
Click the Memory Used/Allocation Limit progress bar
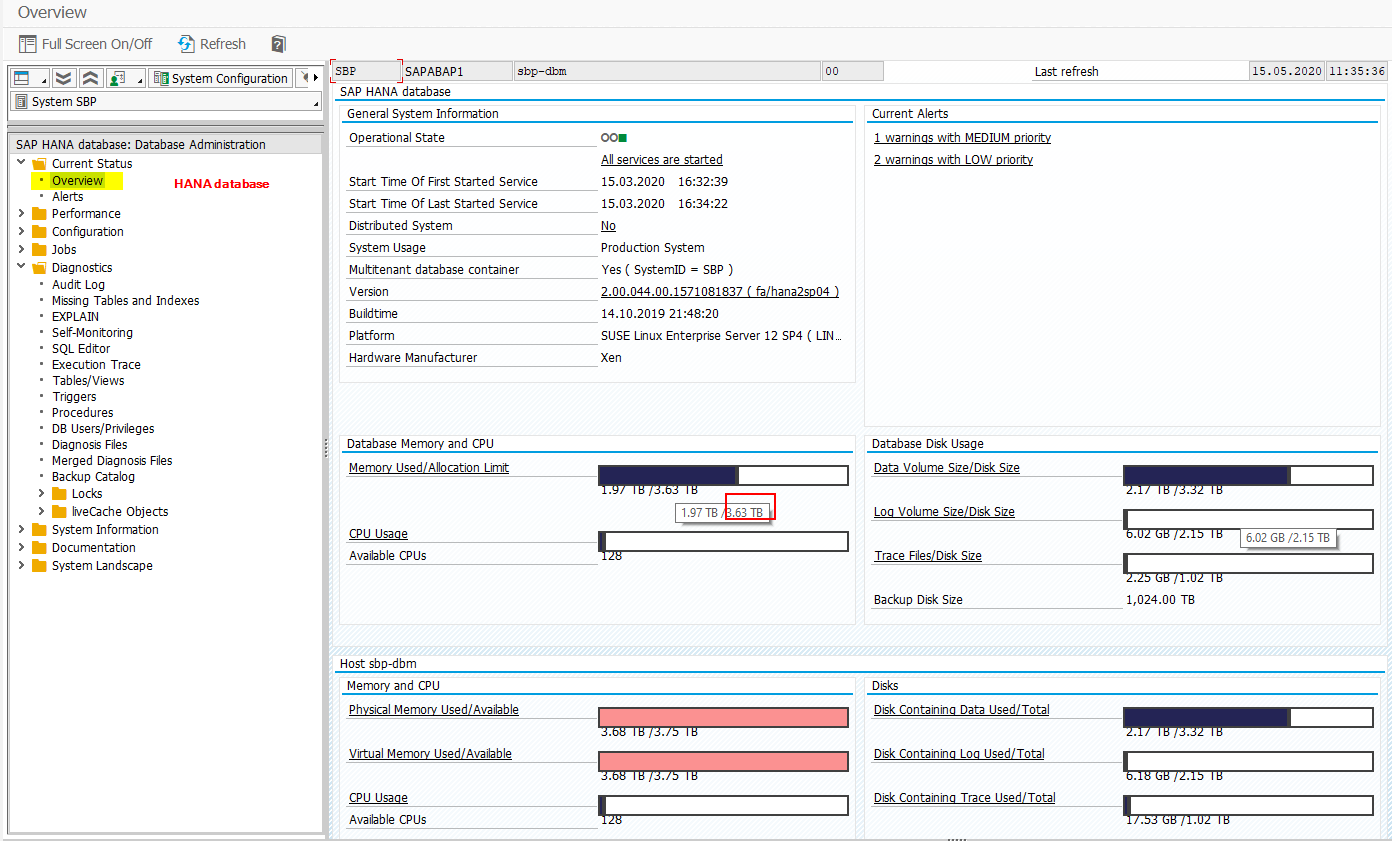point(723,475)
